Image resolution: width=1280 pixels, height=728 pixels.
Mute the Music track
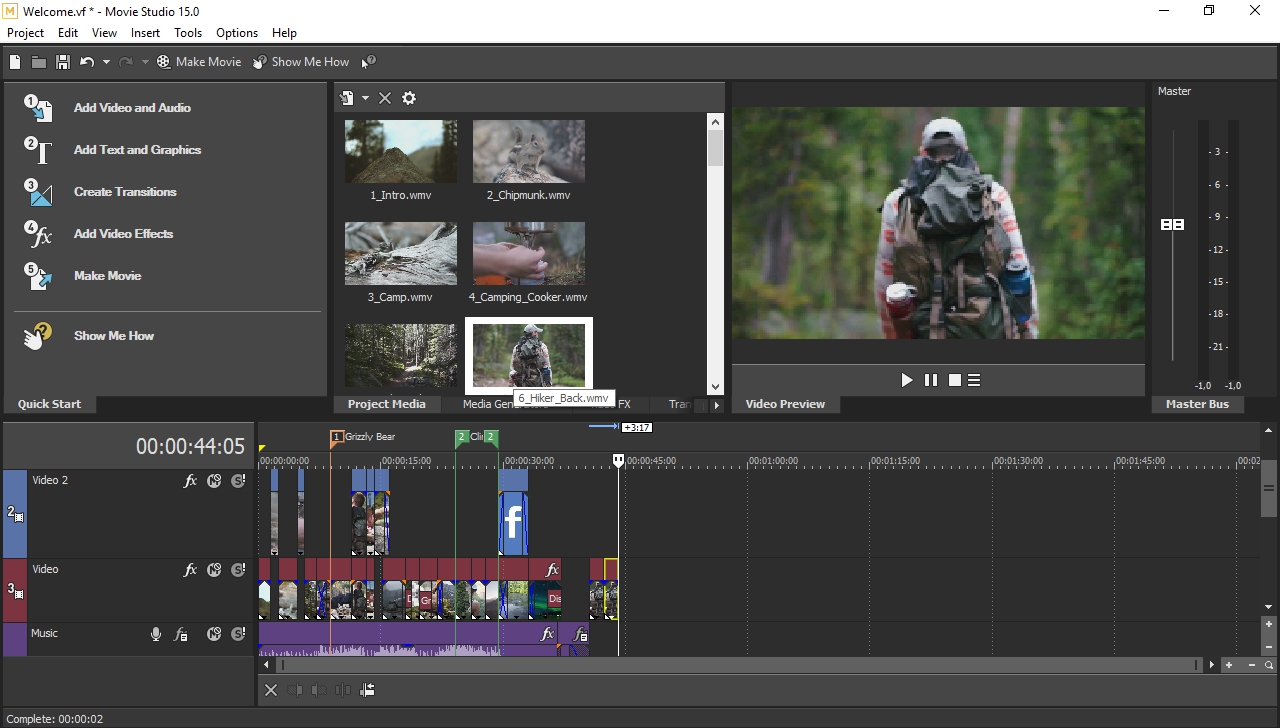[x=214, y=634]
